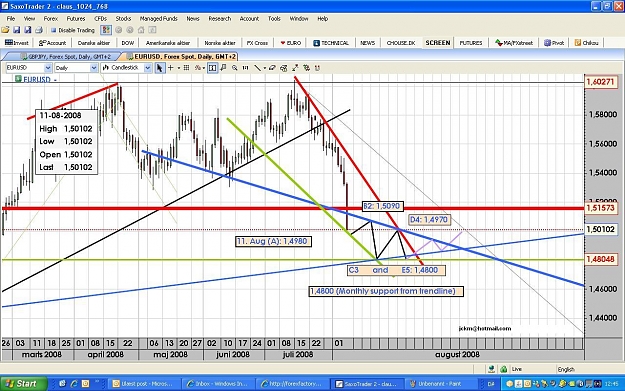Select the crosshair tool
The image size is (625, 391).
(x=171, y=68)
